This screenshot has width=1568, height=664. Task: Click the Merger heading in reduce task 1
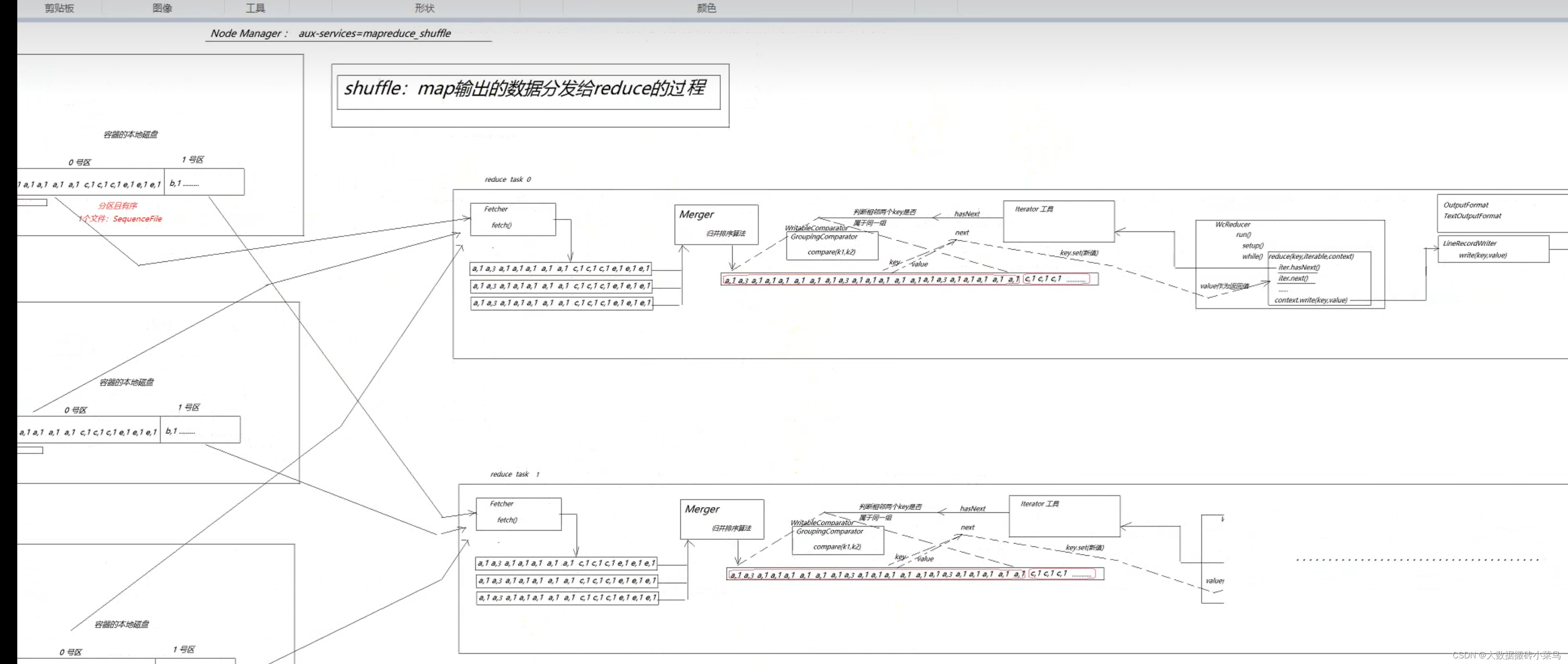coord(702,509)
